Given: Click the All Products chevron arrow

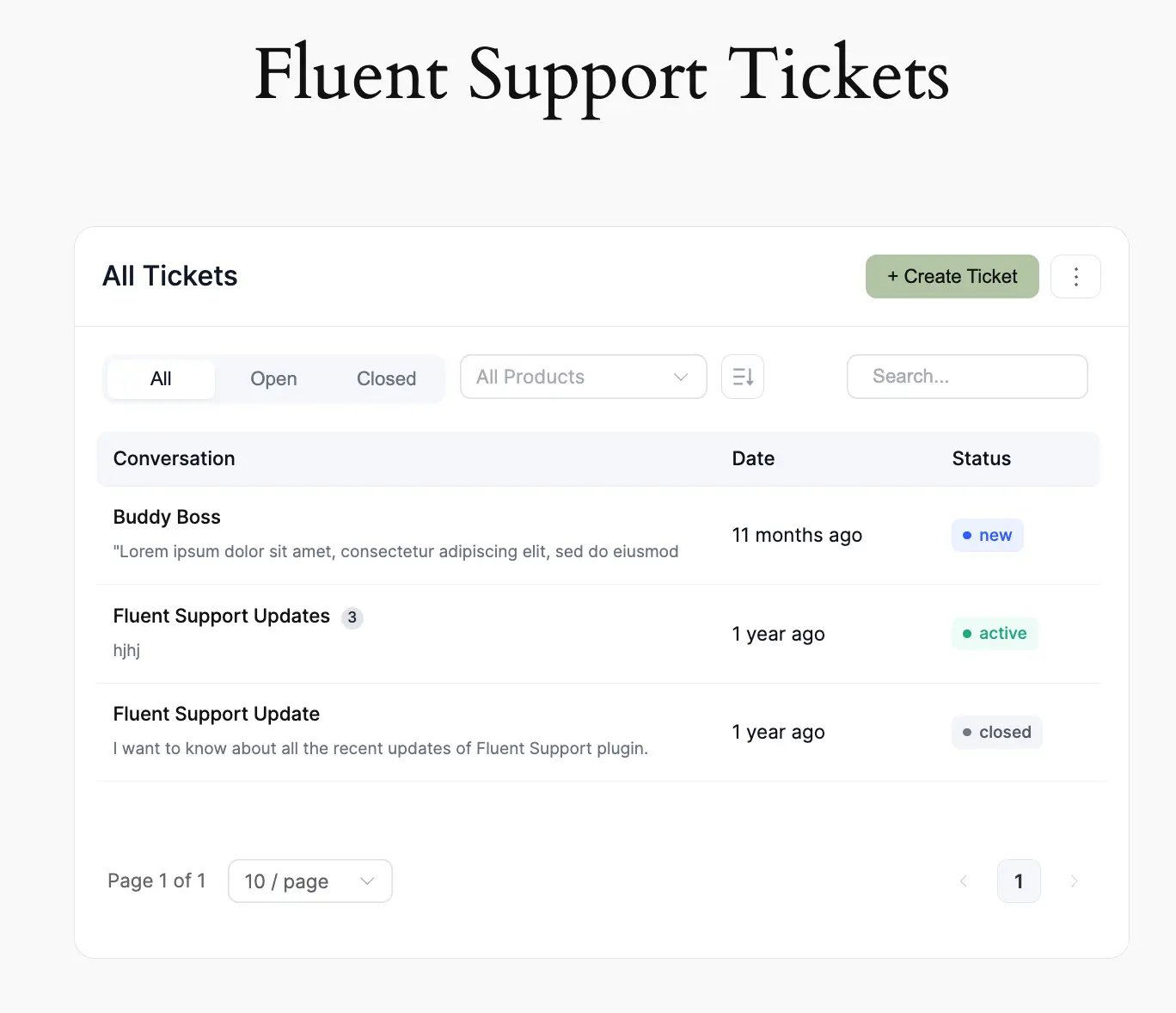Looking at the screenshot, I should [x=681, y=377].
